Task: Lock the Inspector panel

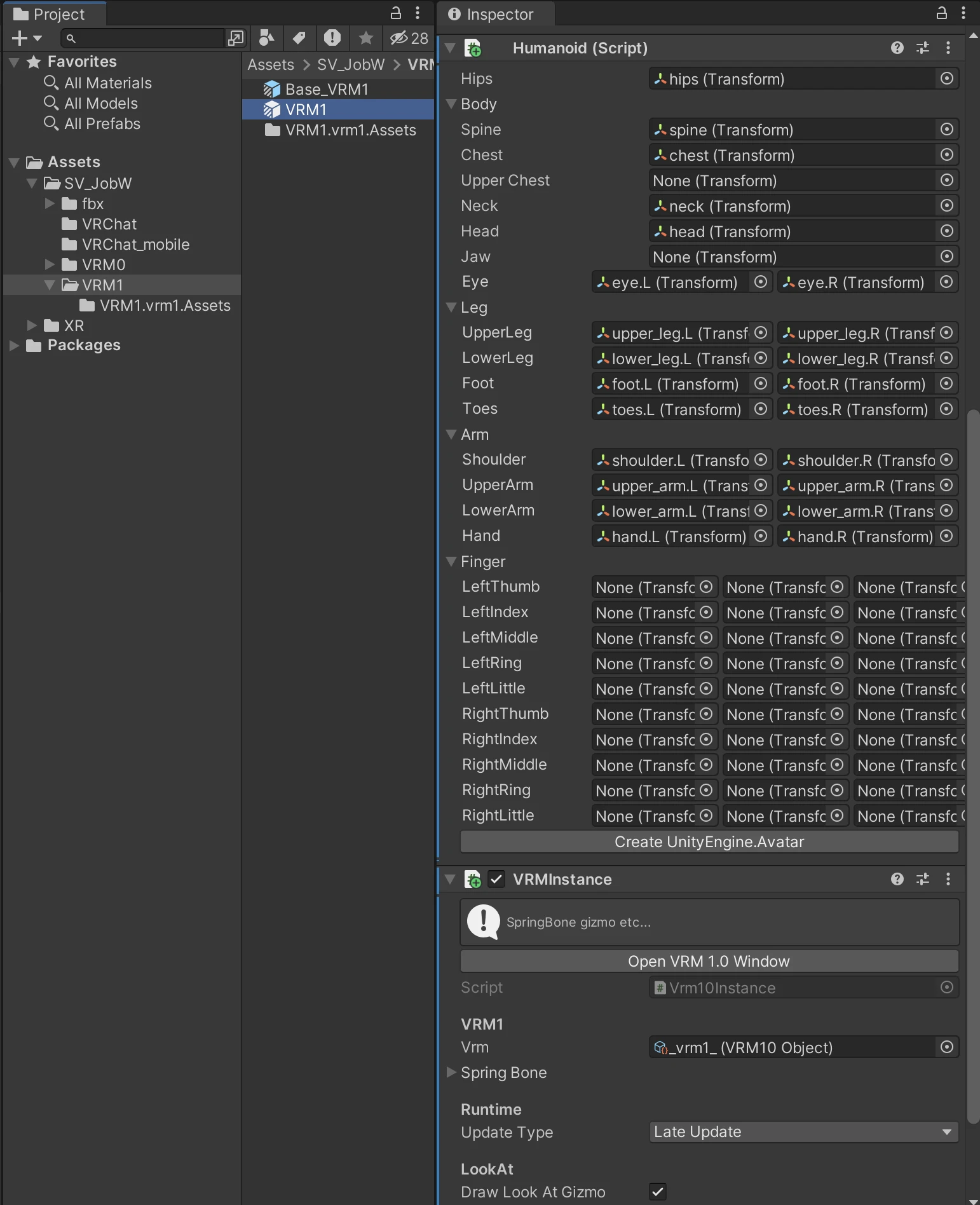Action: click(942, 13)
